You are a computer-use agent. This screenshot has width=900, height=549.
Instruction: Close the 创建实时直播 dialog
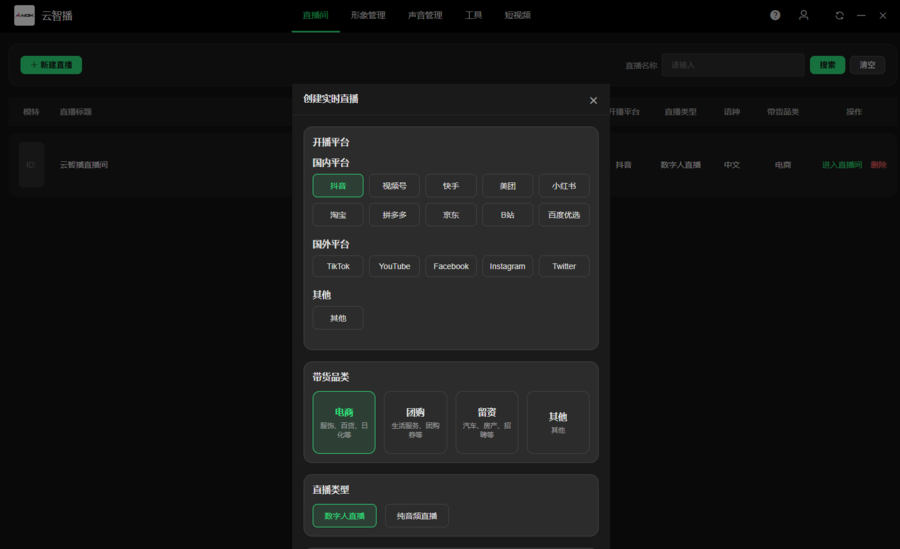pos(593,100)
